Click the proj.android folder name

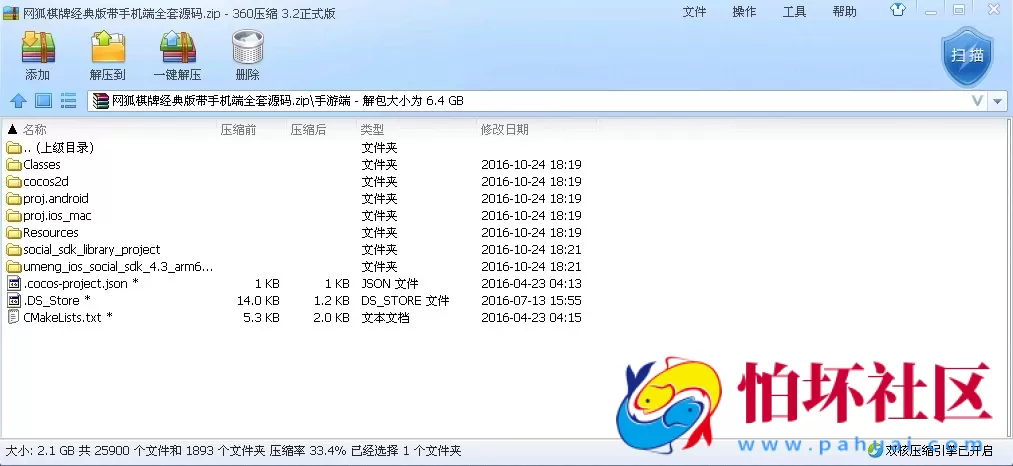[56, 198]
